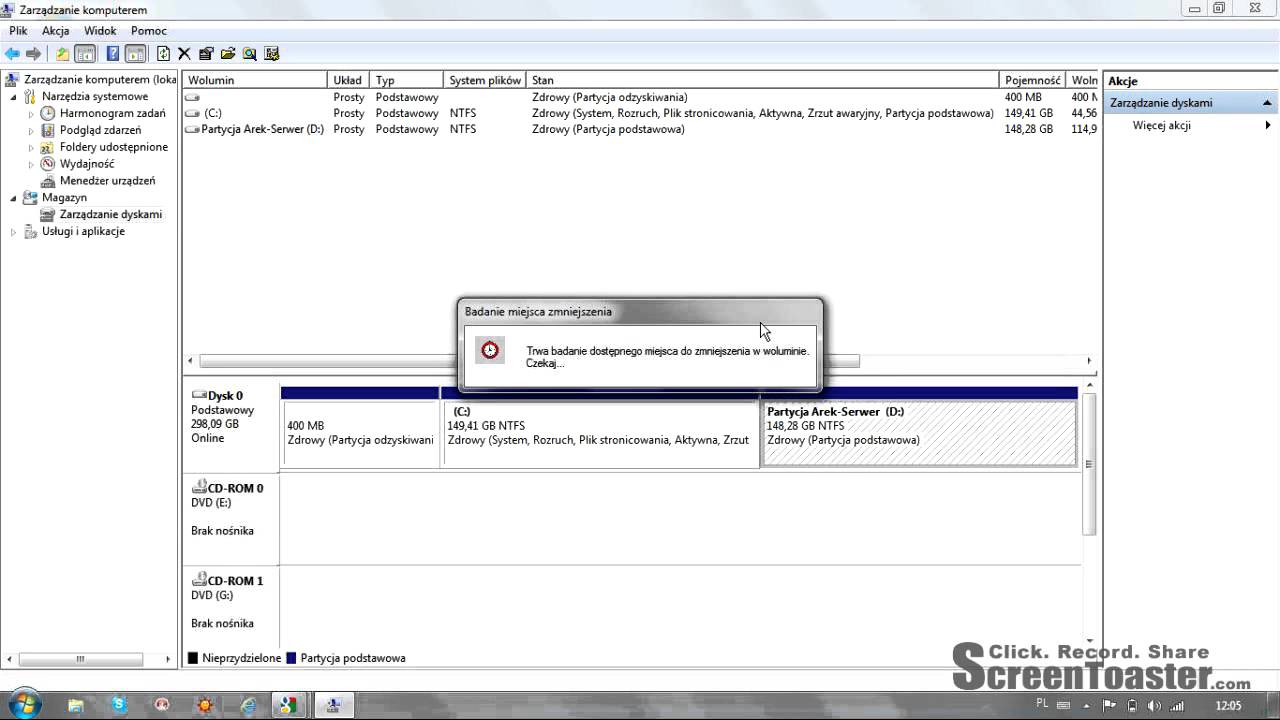Sort by the Wolumin column header

coord(255,80)
